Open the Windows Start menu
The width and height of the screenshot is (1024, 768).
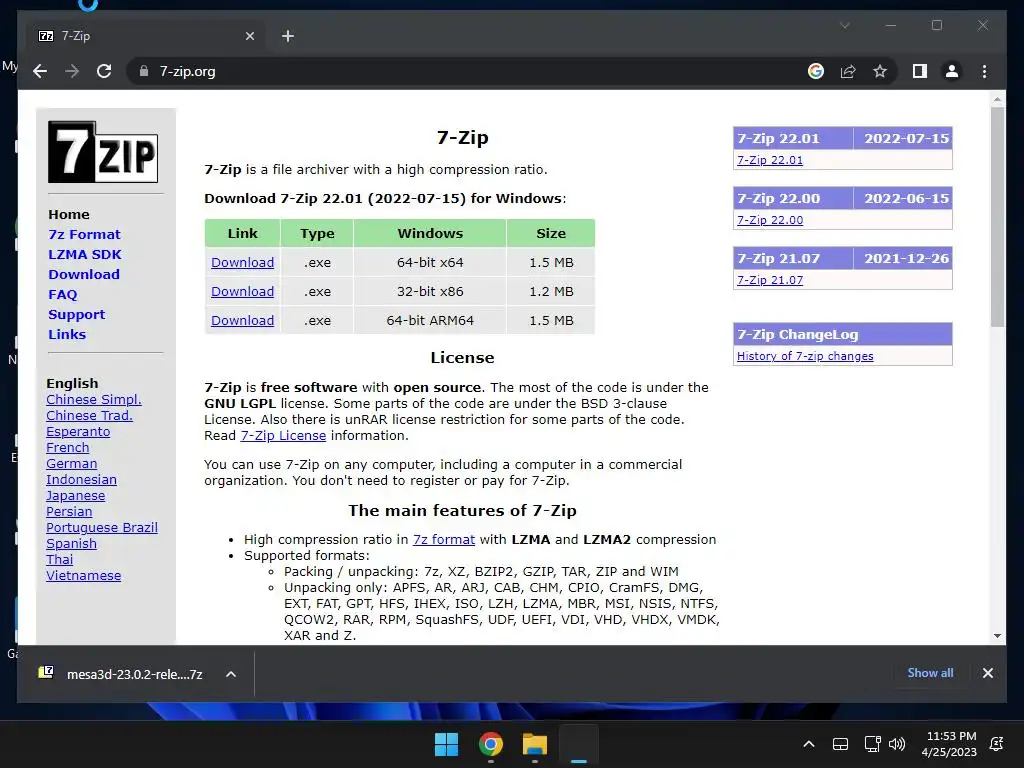tap(447, 744)
